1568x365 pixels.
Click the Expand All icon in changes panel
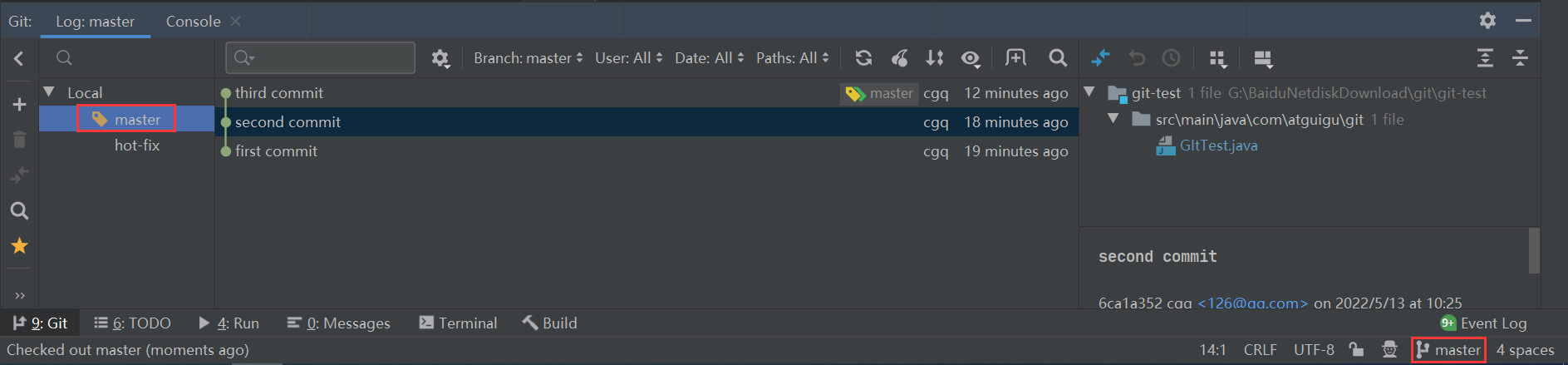pyautogui.click(x=1485, y=58)
